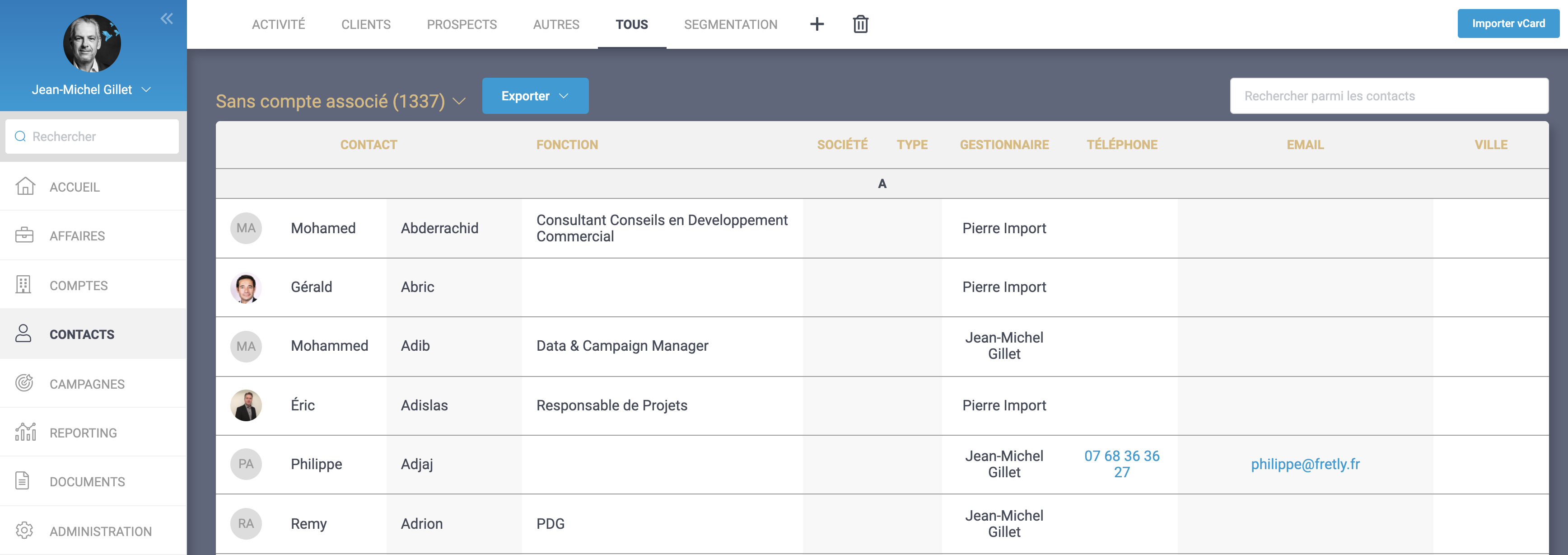Open Comptes via the building icon
This screenshot has width=1568, height=555.
24,285
